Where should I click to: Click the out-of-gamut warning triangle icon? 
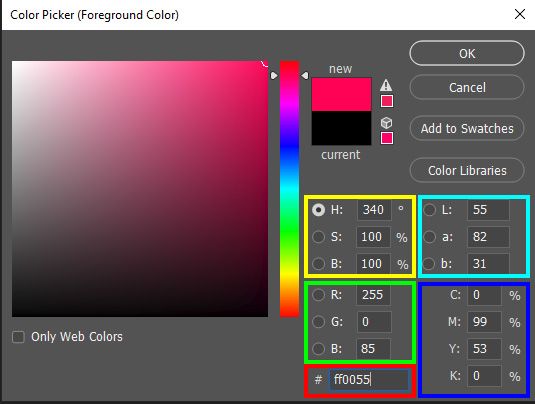[x=386, y=85]
